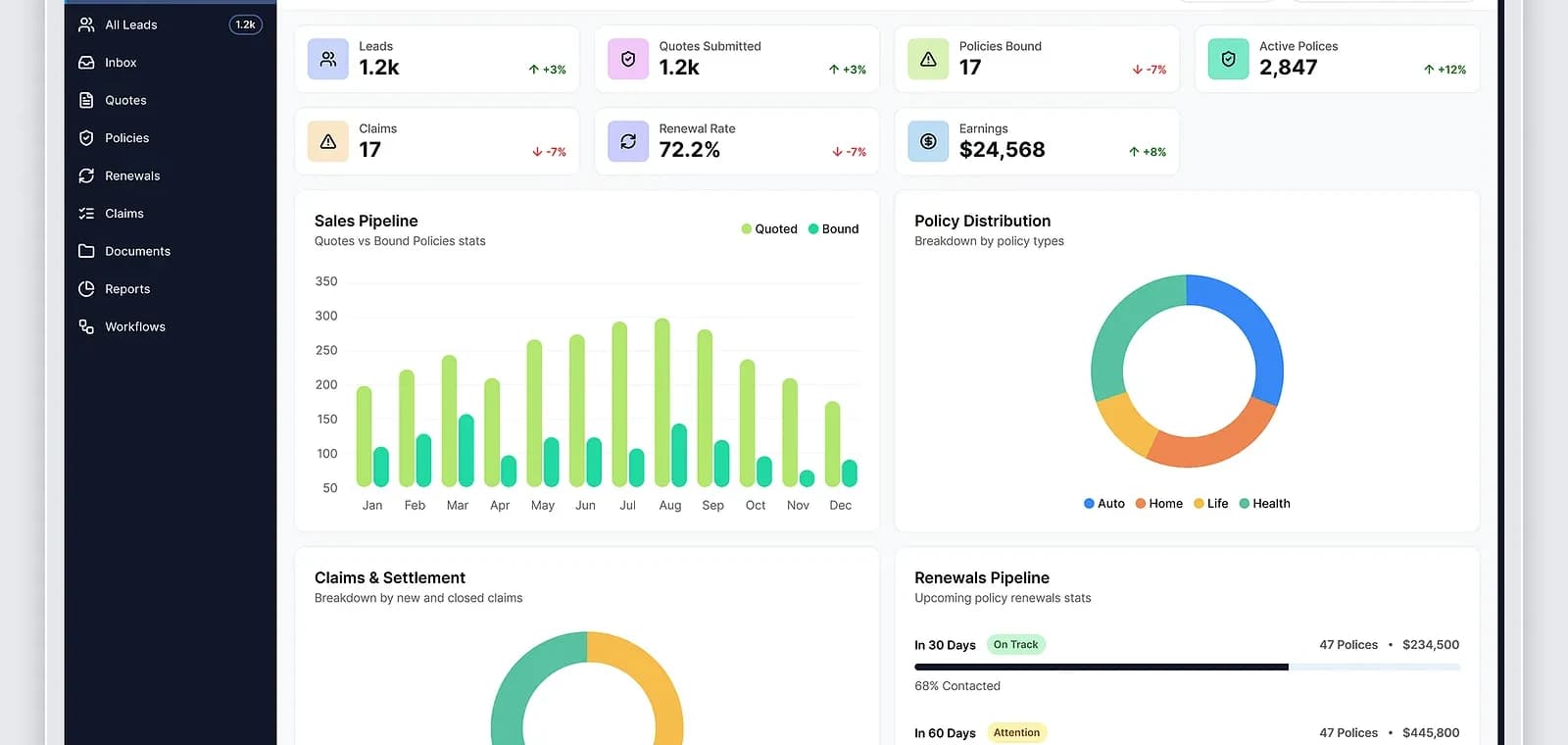Click the Earnings +8% trend indicator

(x=1147, y=152)
